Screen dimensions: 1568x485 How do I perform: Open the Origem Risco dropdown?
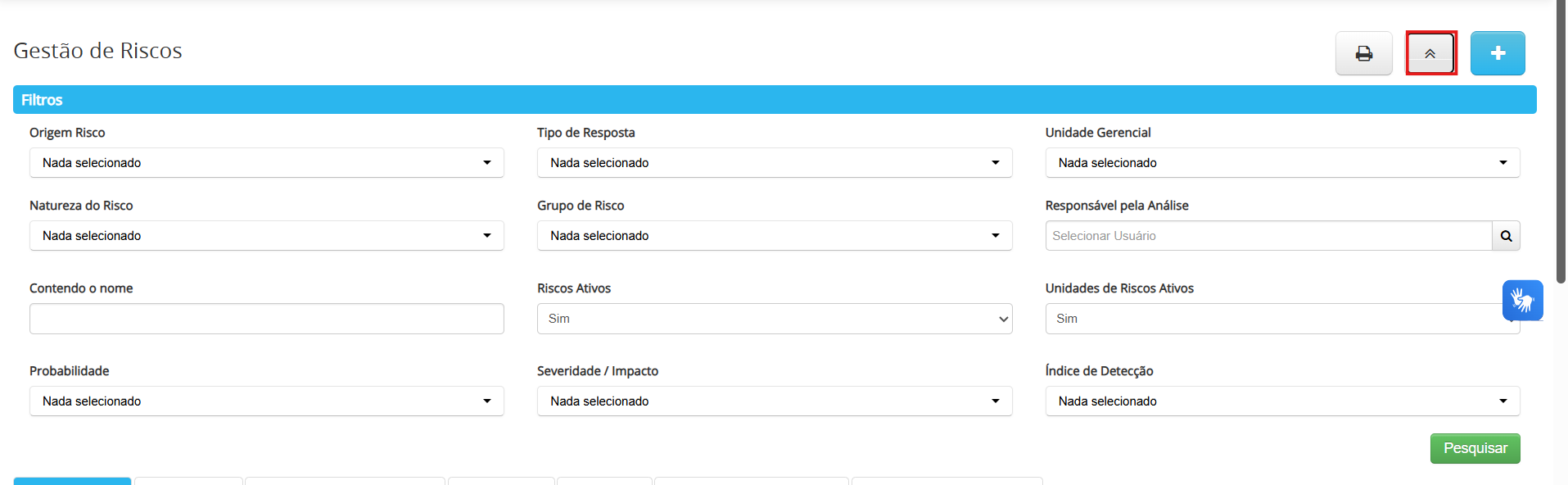tap(266, 163)
